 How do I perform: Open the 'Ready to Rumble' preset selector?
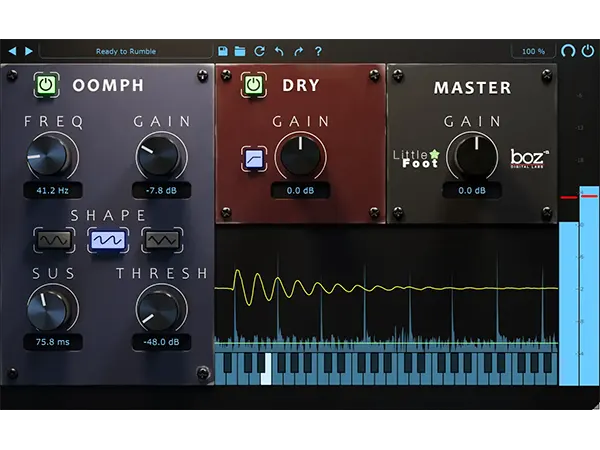click(x=126, y=51)
